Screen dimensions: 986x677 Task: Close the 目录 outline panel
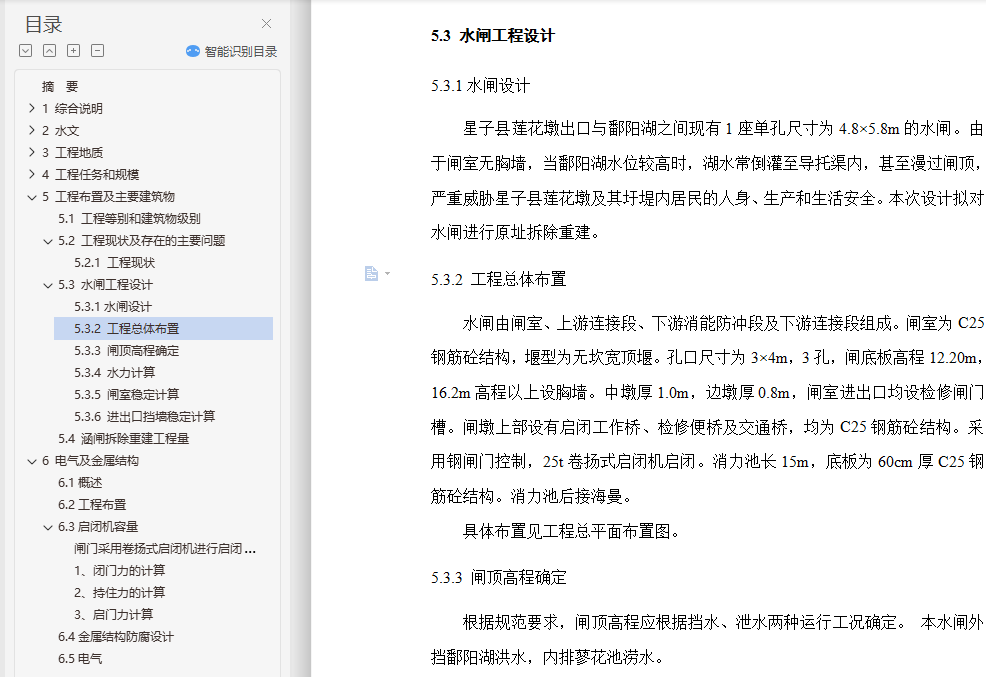(267, 24)
